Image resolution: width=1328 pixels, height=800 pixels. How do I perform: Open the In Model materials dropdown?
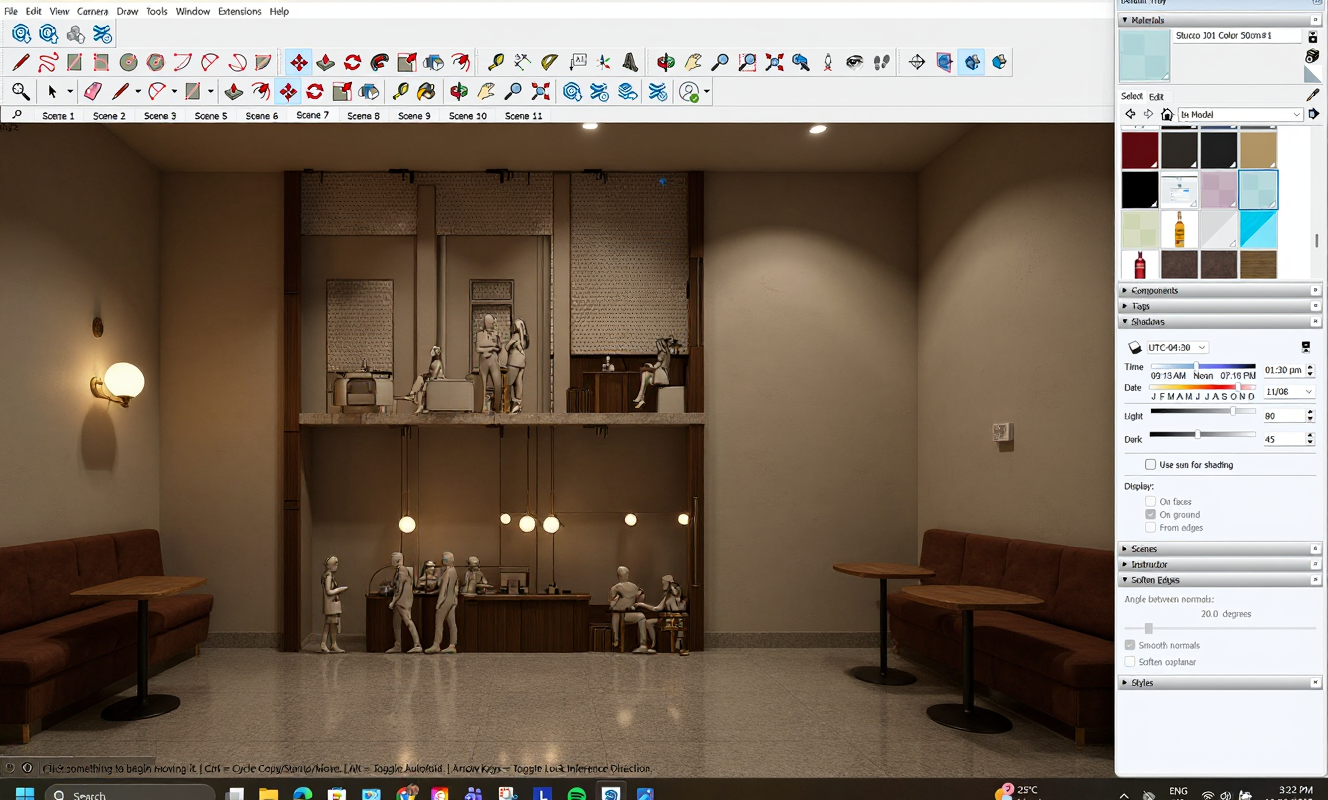pos(1240,114)
